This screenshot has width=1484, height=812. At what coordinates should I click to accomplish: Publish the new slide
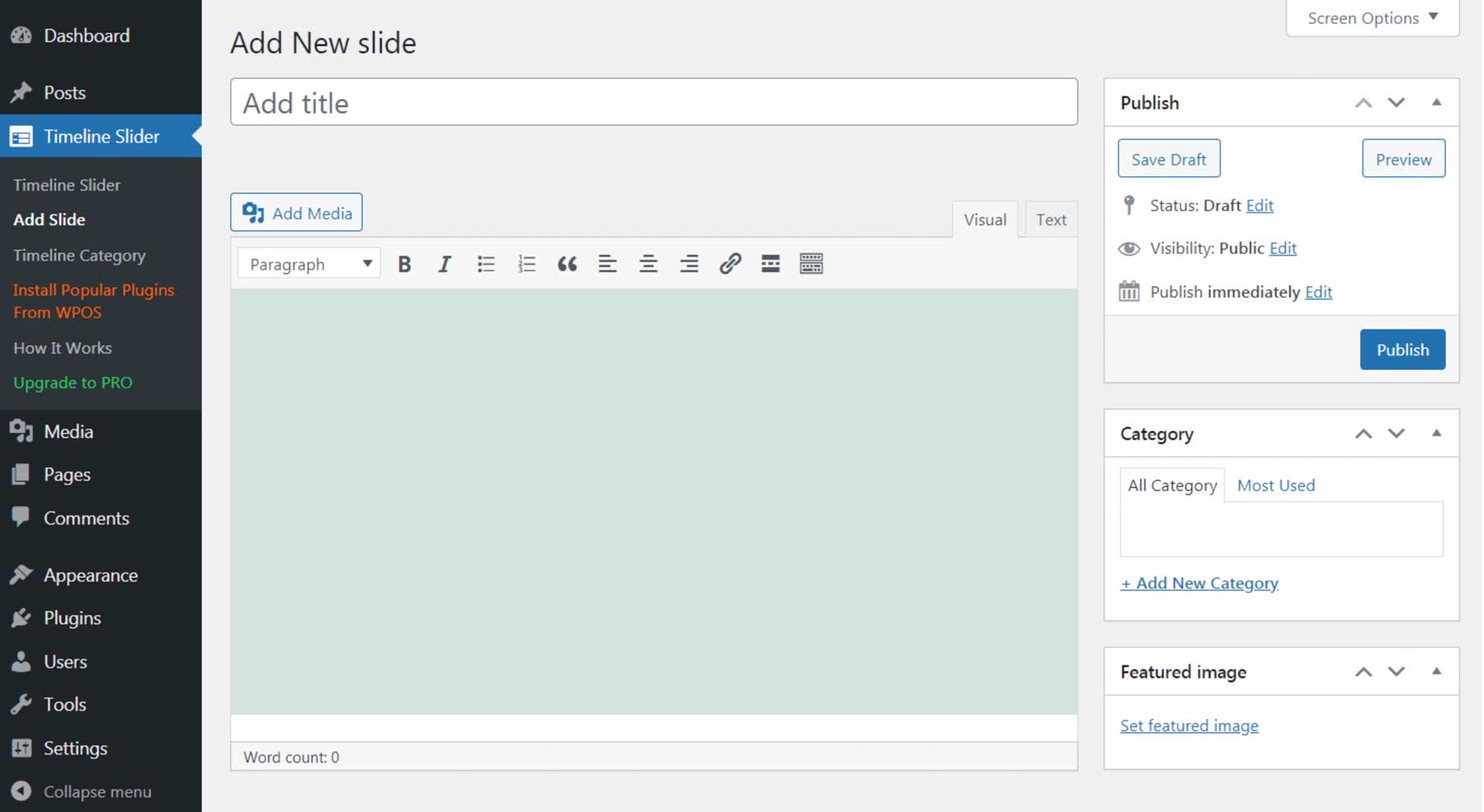pyautogui.click(x=1402, y=349)
